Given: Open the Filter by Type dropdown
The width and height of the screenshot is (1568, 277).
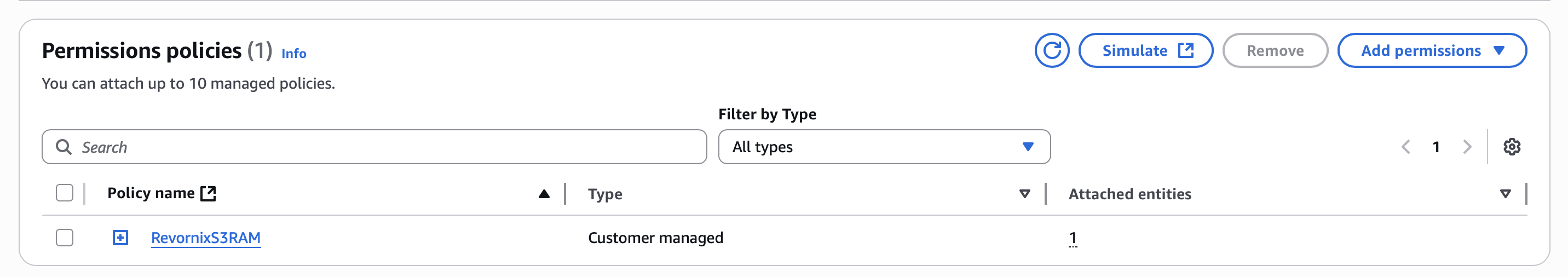Looking at the screenshot, I should (x=884, y=147).
